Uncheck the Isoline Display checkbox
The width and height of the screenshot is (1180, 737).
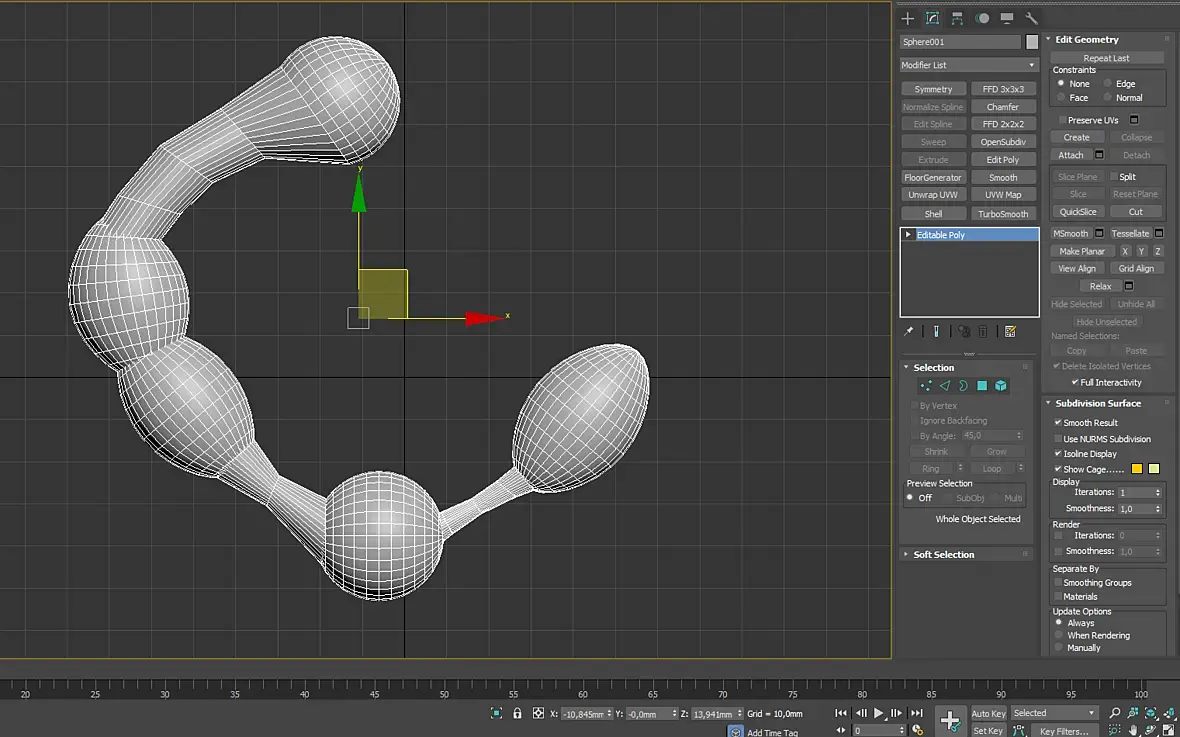tap(1058, 454)
